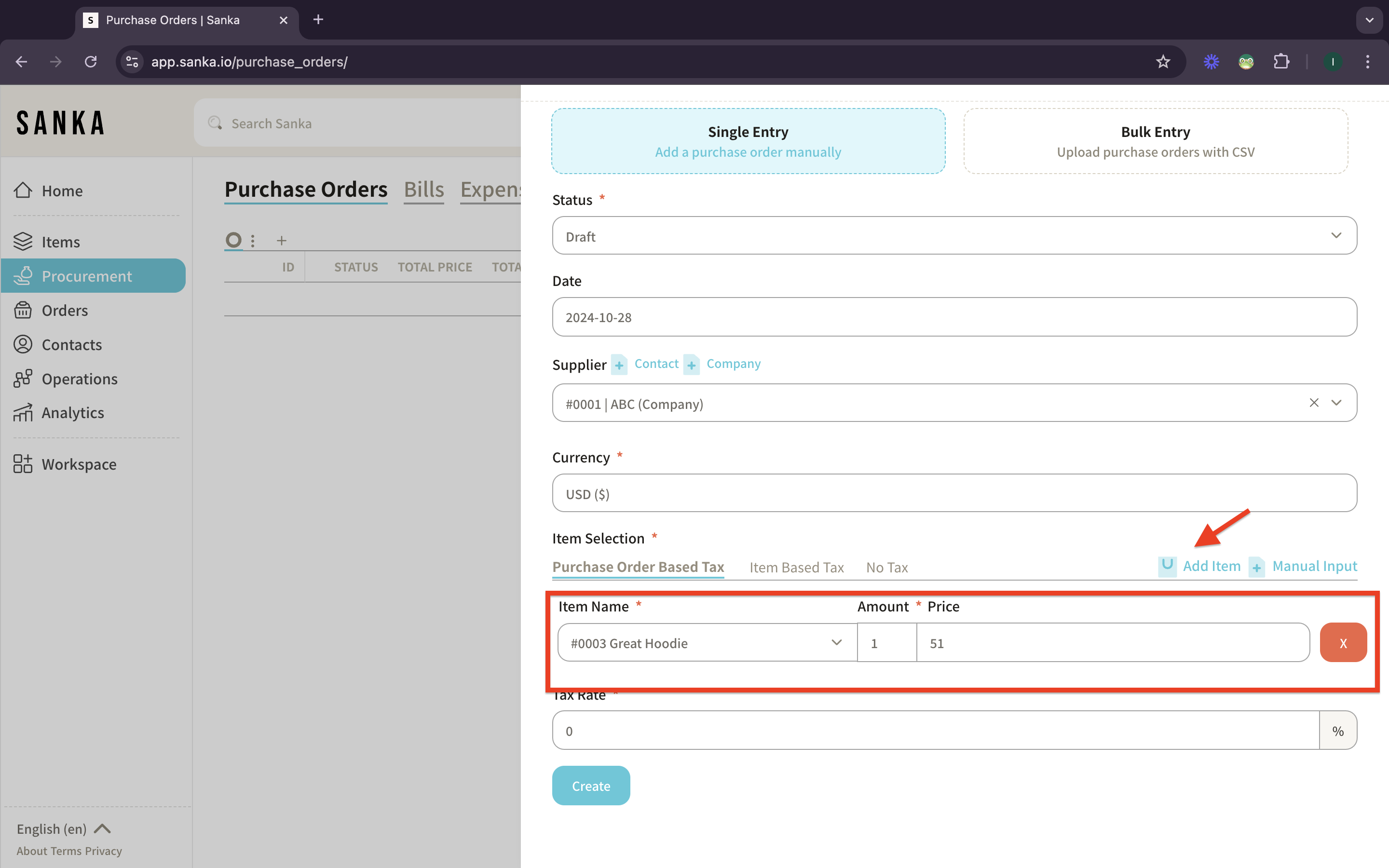1389x868 pixels.
Task: Bookmark page with star icon
Action: click(x=1162, y=61)
